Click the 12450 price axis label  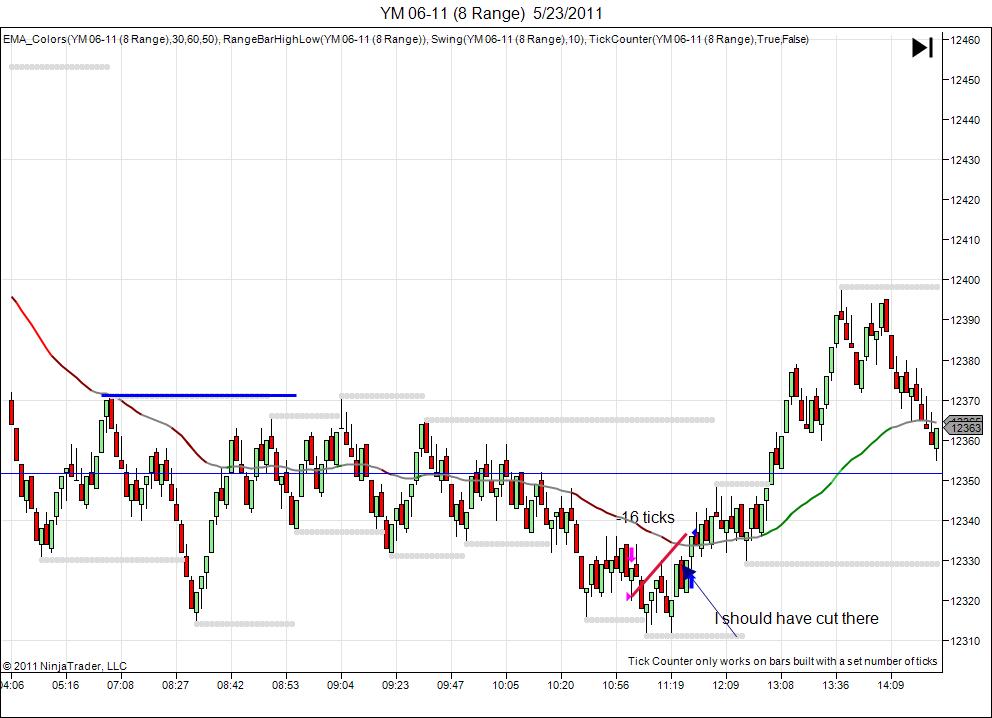pyautogui.click(x=965, y=80)
